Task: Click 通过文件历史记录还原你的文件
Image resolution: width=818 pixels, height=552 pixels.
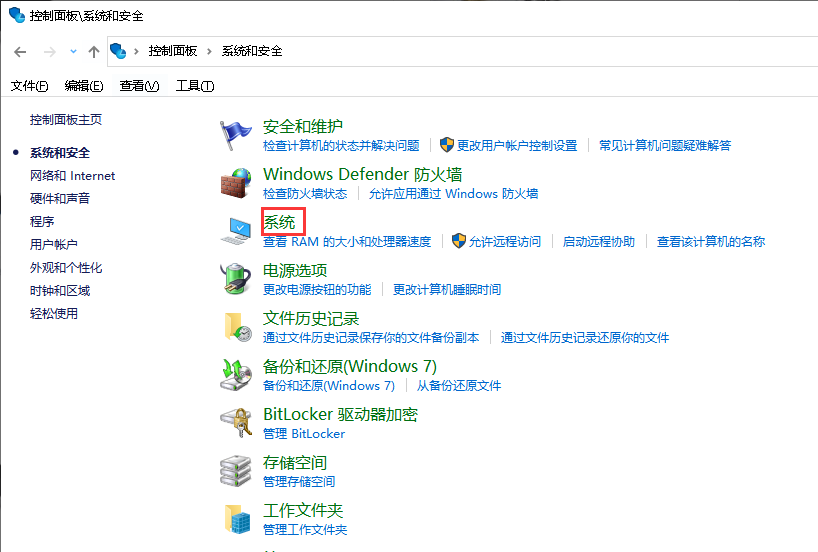Action: [585, 338]
